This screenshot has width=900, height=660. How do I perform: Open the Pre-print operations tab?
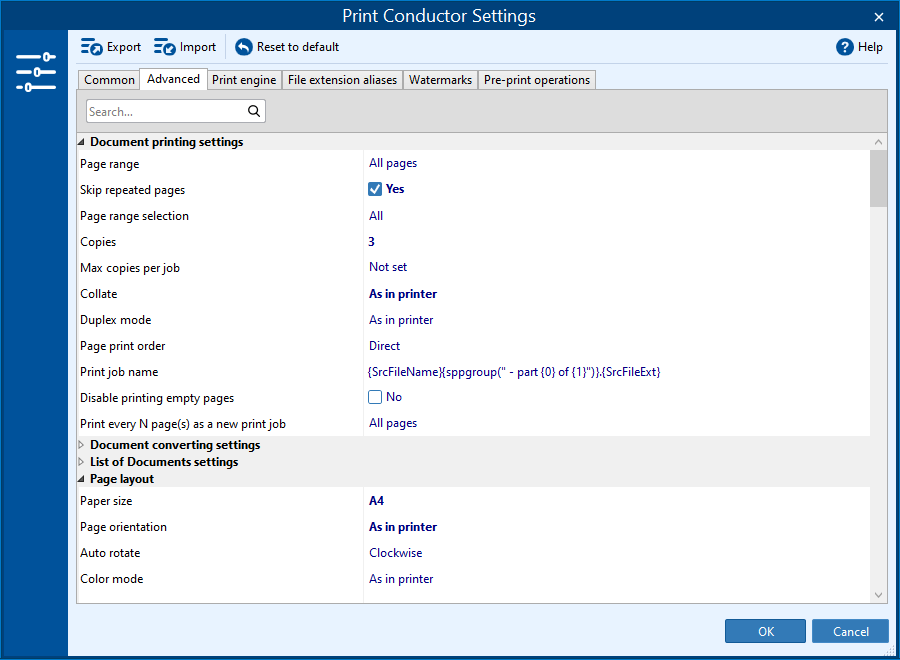(536, 79)
